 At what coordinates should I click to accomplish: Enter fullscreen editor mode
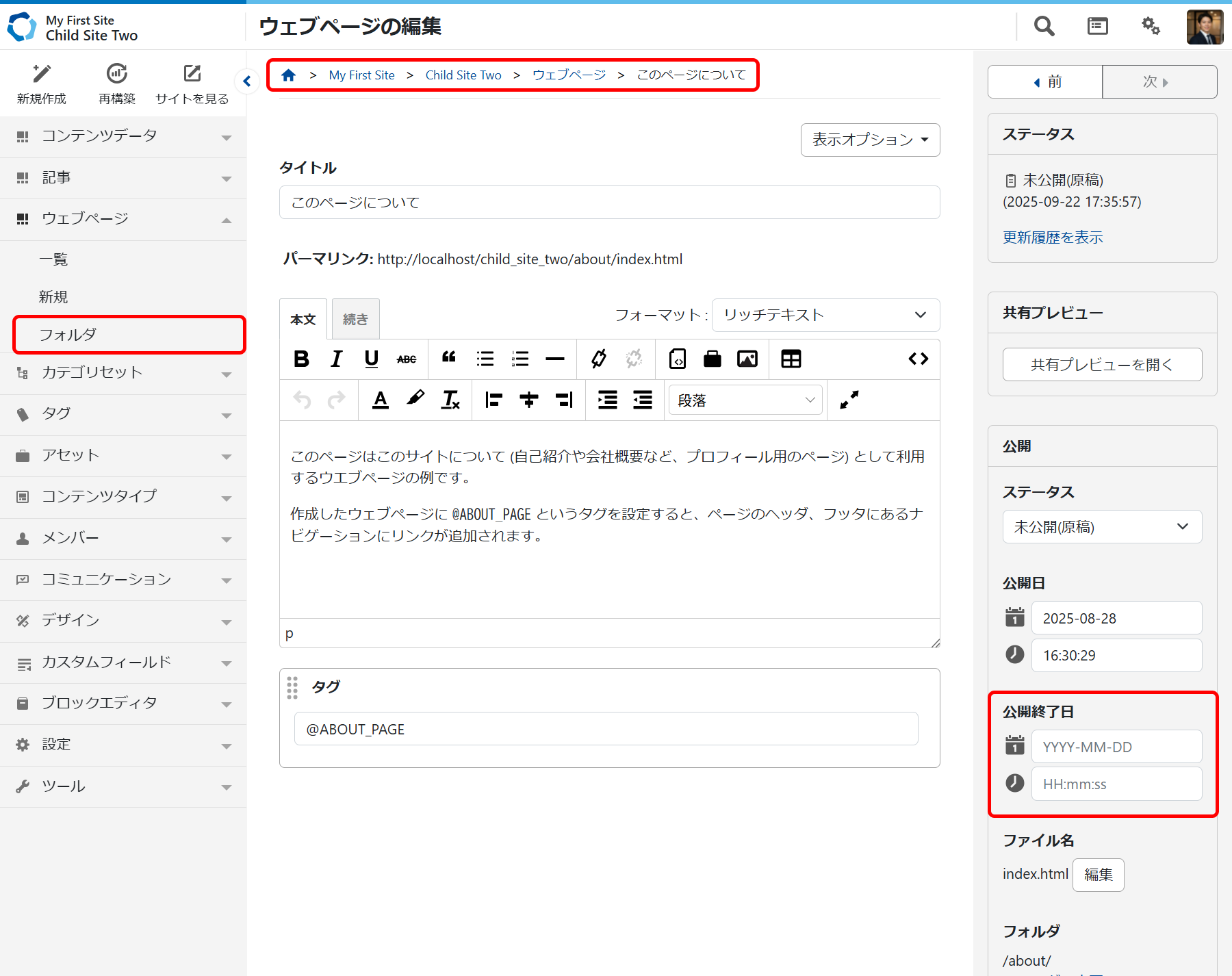coord(849,400)
